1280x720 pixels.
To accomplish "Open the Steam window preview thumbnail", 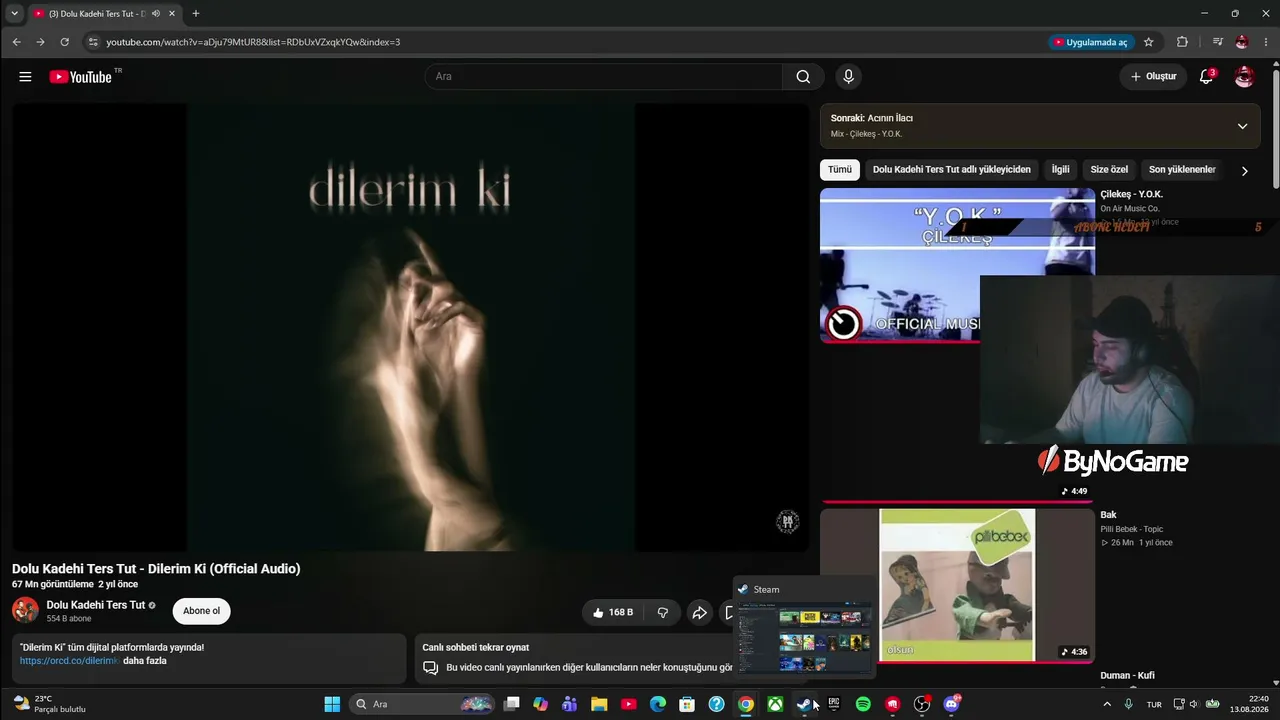I will tap(804, 636).
